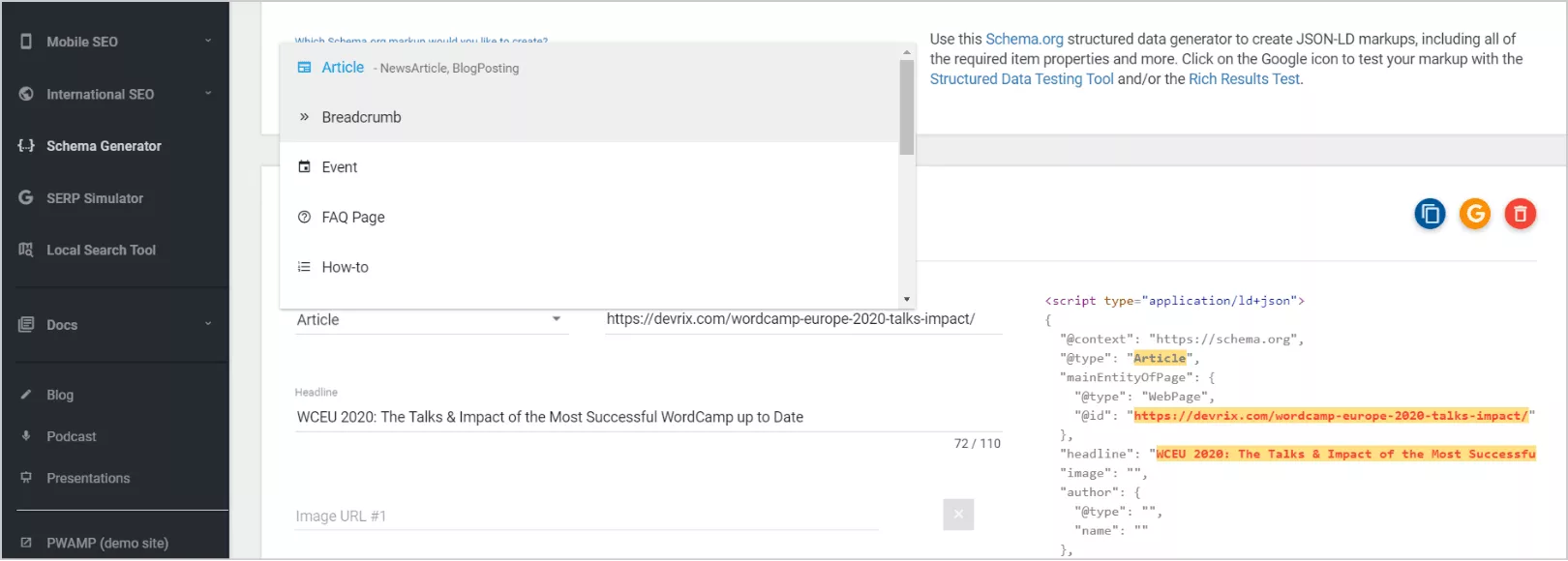
Task: Click the International SEO globe icon
Action: (x=26, y=94)
